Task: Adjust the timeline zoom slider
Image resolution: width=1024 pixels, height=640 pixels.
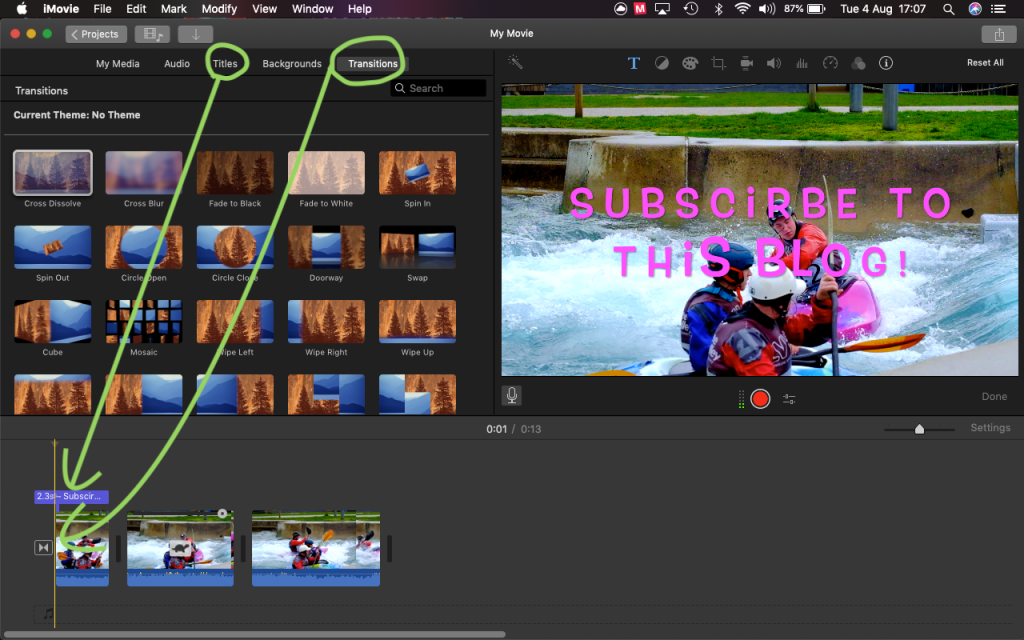Action: 919,429
